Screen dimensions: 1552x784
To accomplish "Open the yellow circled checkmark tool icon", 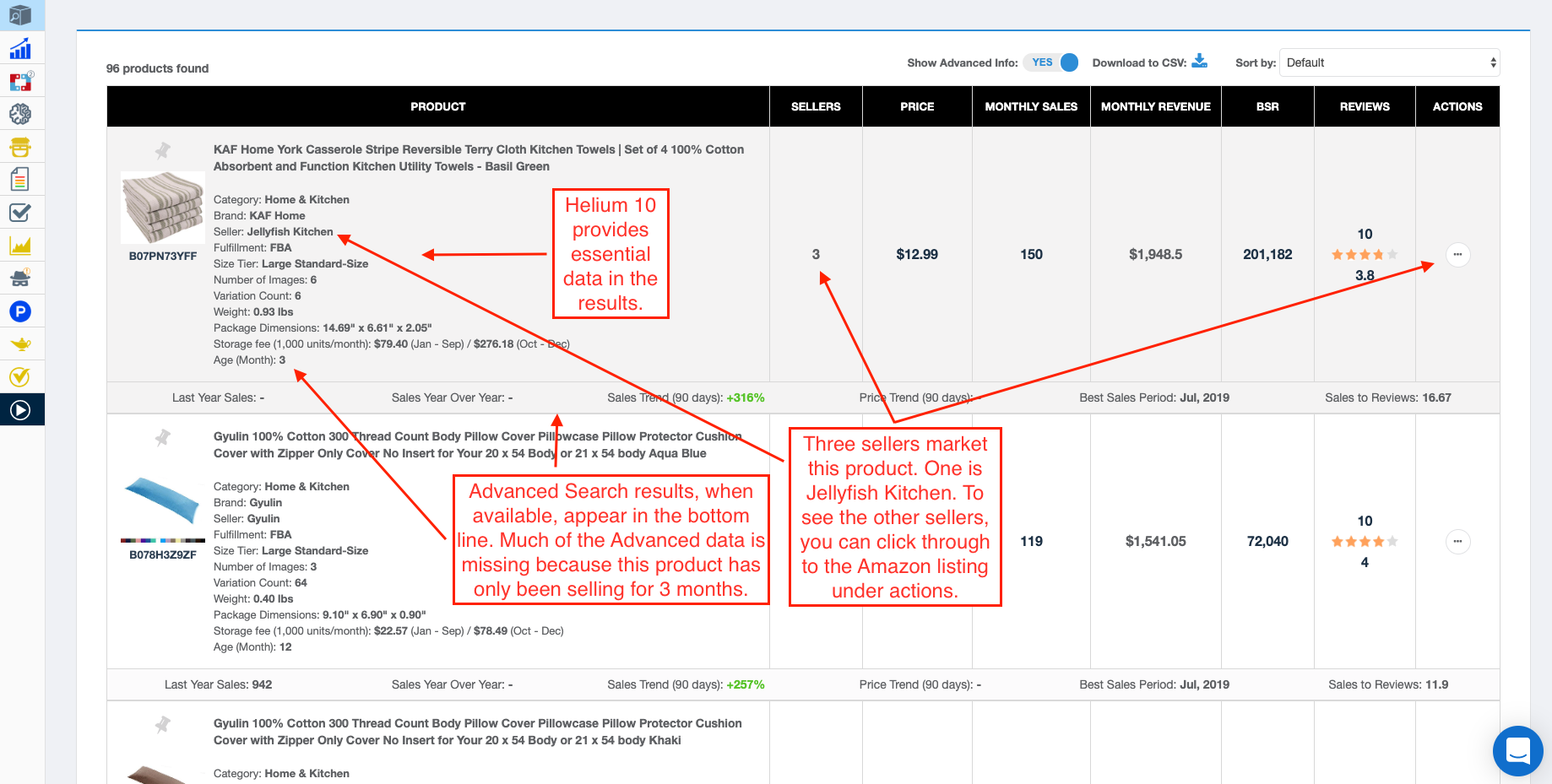I will (20, 377).
